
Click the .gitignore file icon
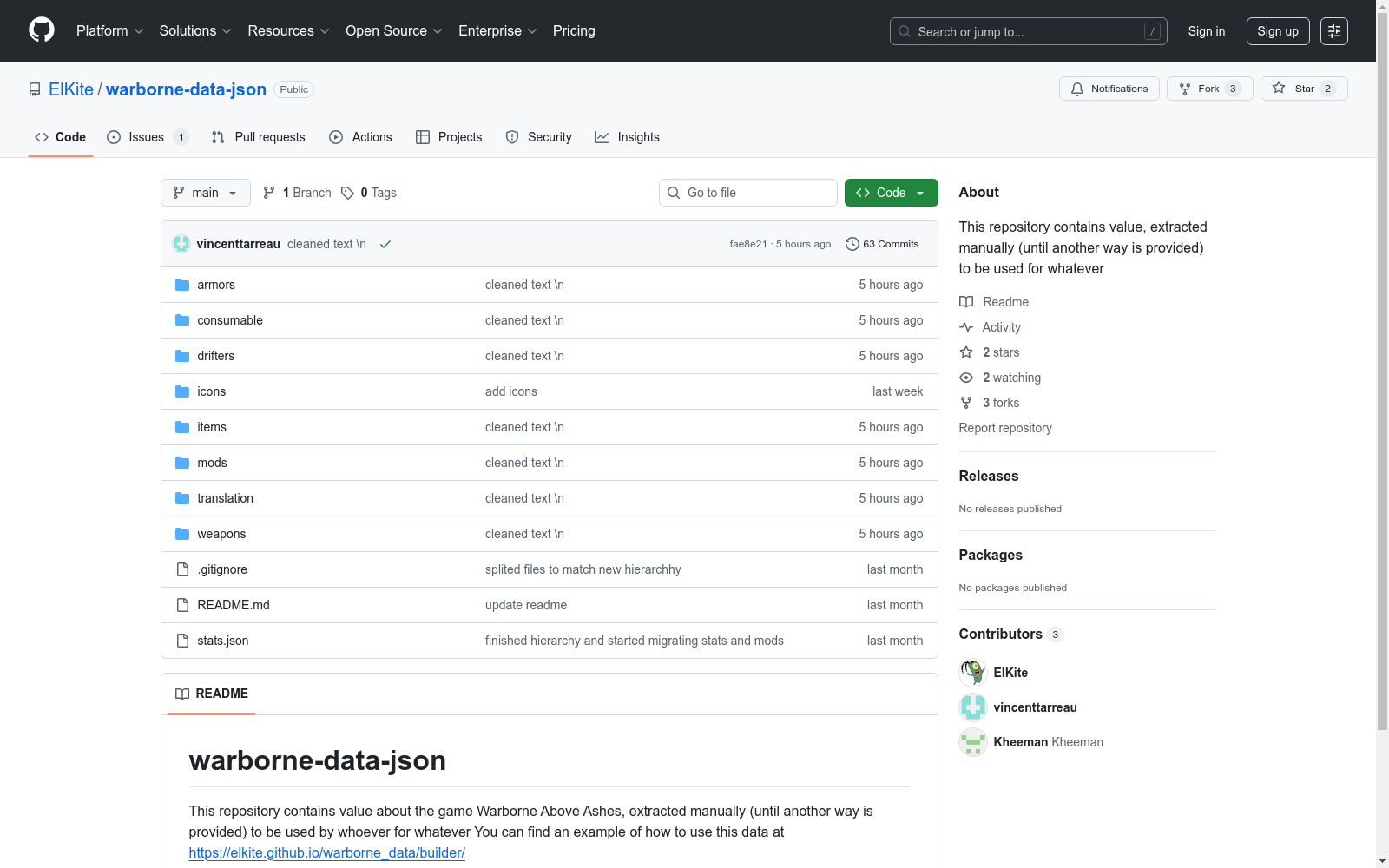pos(182,569)
